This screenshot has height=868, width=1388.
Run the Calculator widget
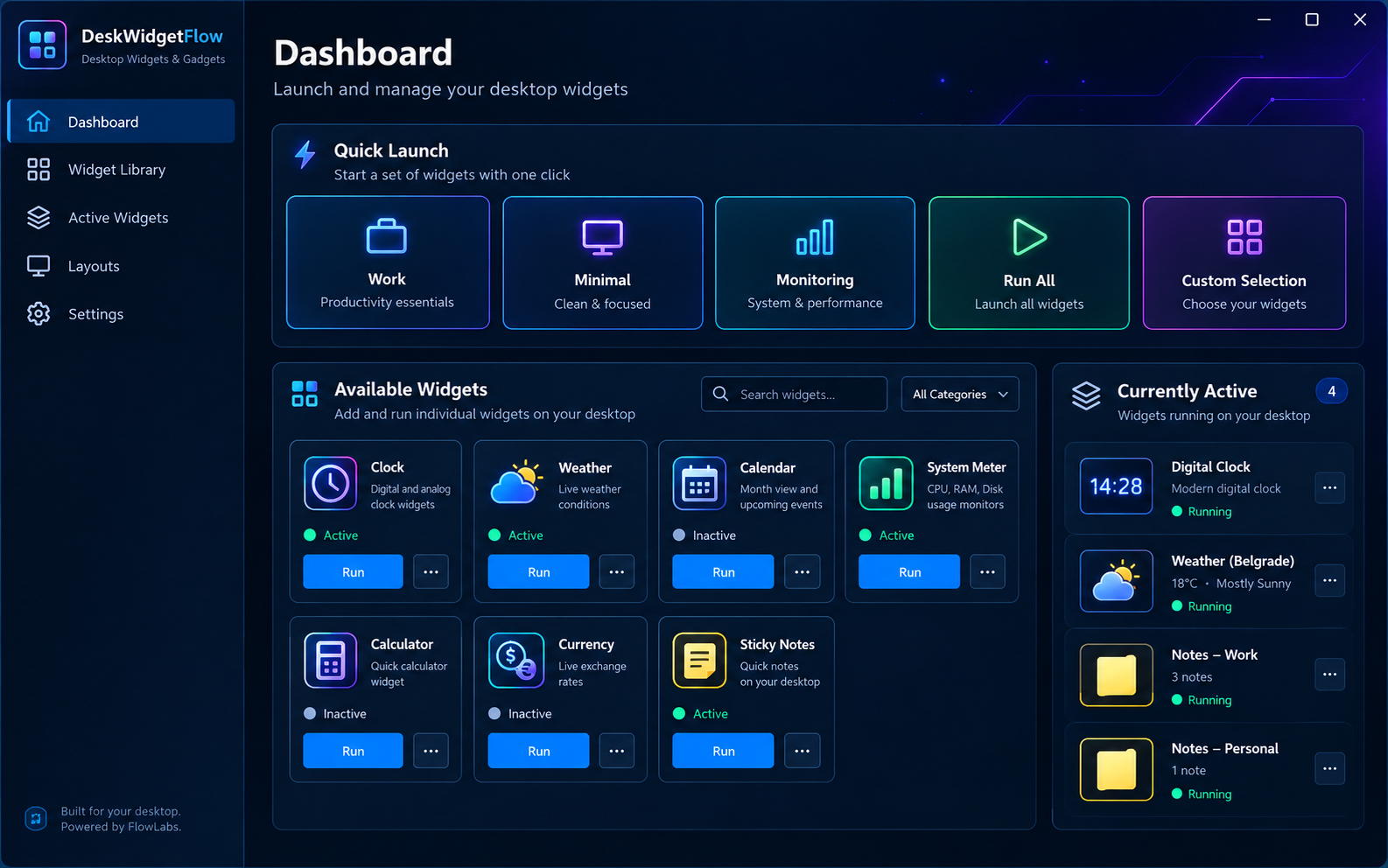pyautogui.click(x=354, y=751)
